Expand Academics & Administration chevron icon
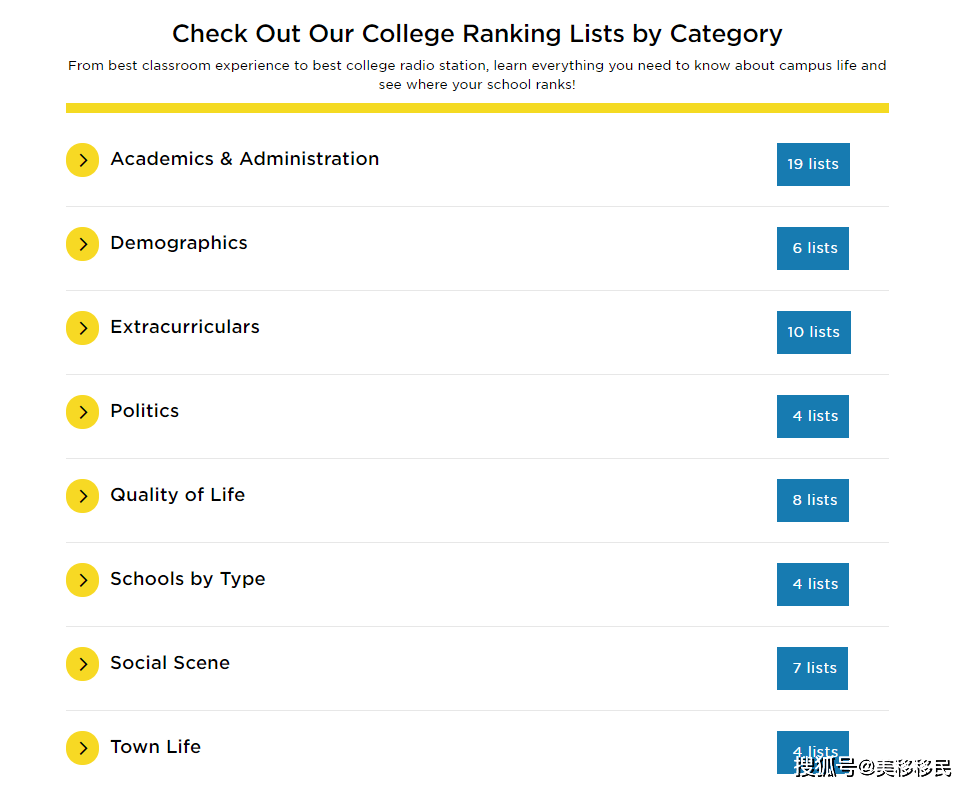The width and height of the screenshot is (973, 789). coord(83,160)
